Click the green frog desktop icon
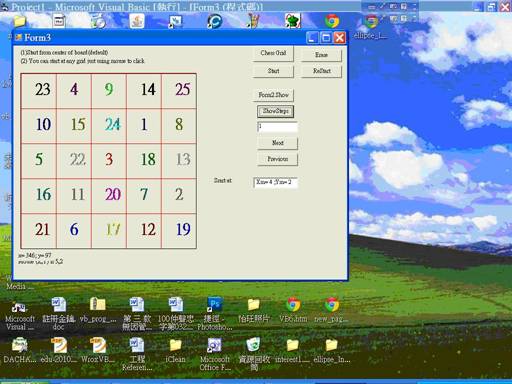 tap(293, 21)
